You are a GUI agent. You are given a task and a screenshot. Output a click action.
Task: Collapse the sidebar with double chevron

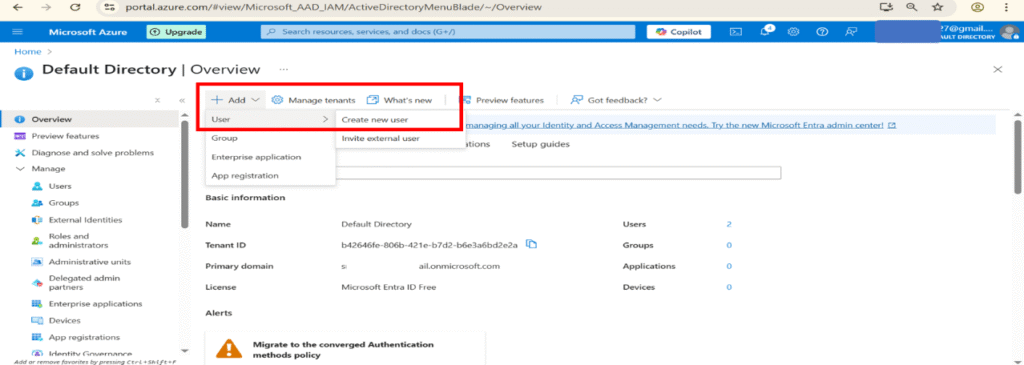point(182,101)
